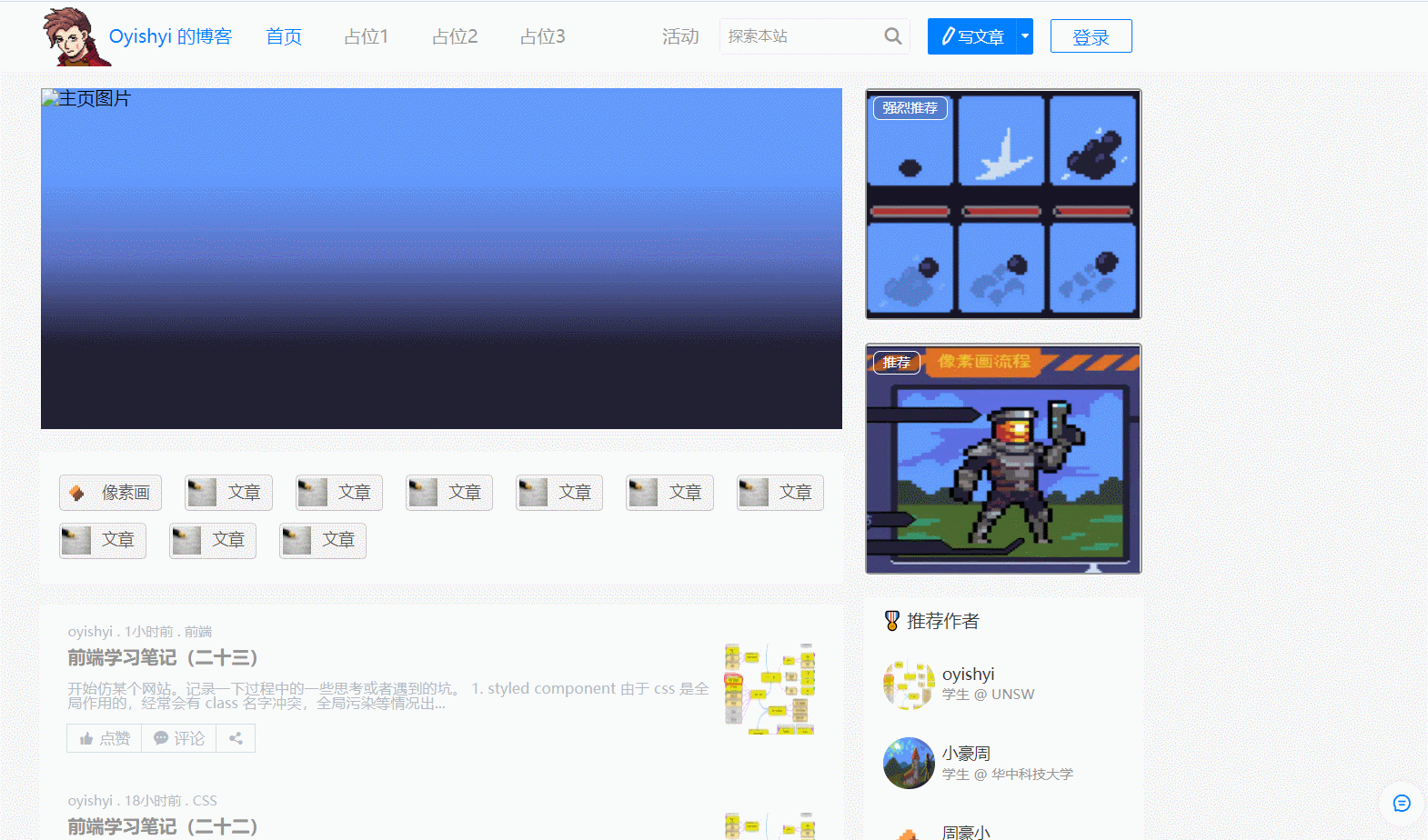Open thumbnail of 前端学习笔记（二十二）

(769, 825)
